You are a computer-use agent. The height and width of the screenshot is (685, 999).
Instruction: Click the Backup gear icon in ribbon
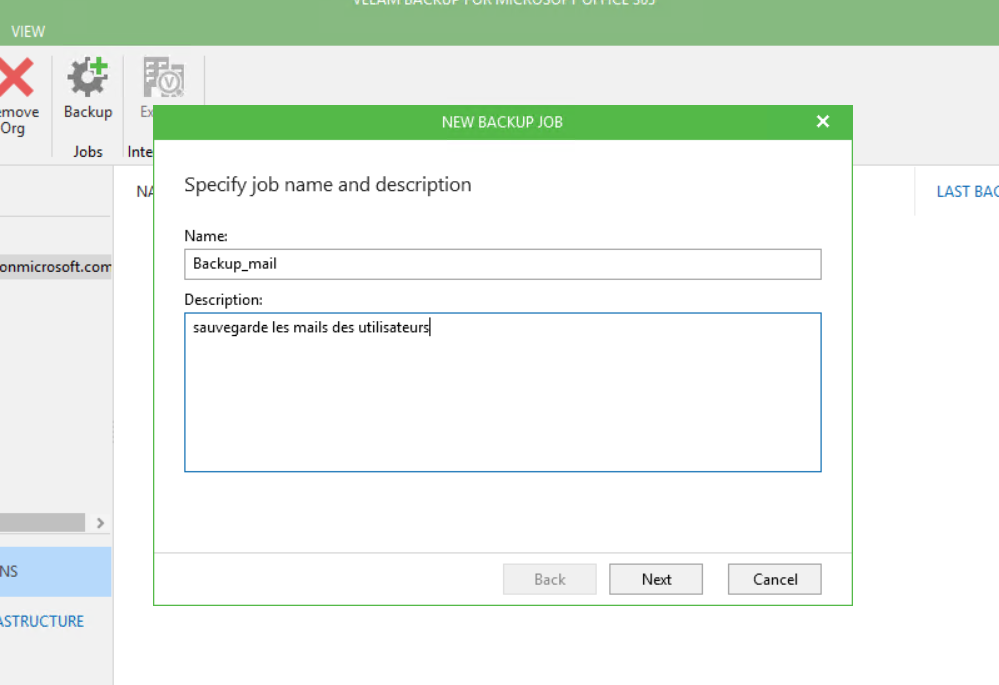(88, 77)
